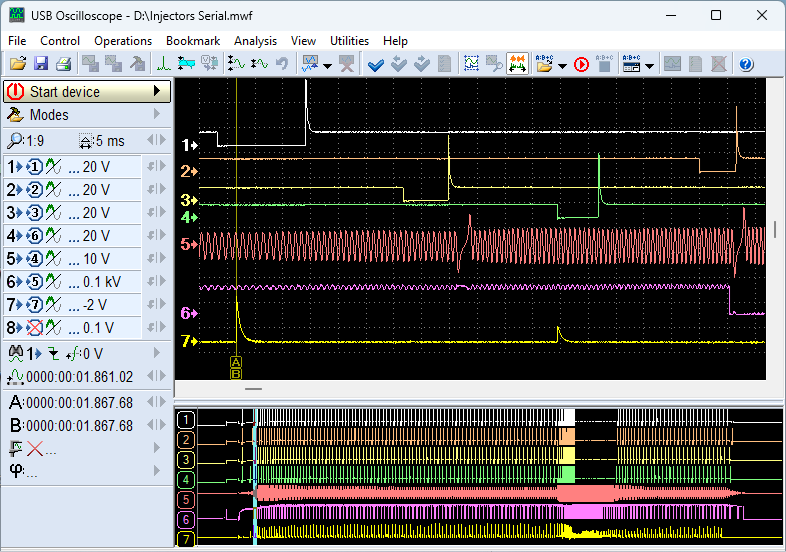Screen dimensions: 786x552
Task: Click the A:B+C folder script icon
Action: [544, 64]
